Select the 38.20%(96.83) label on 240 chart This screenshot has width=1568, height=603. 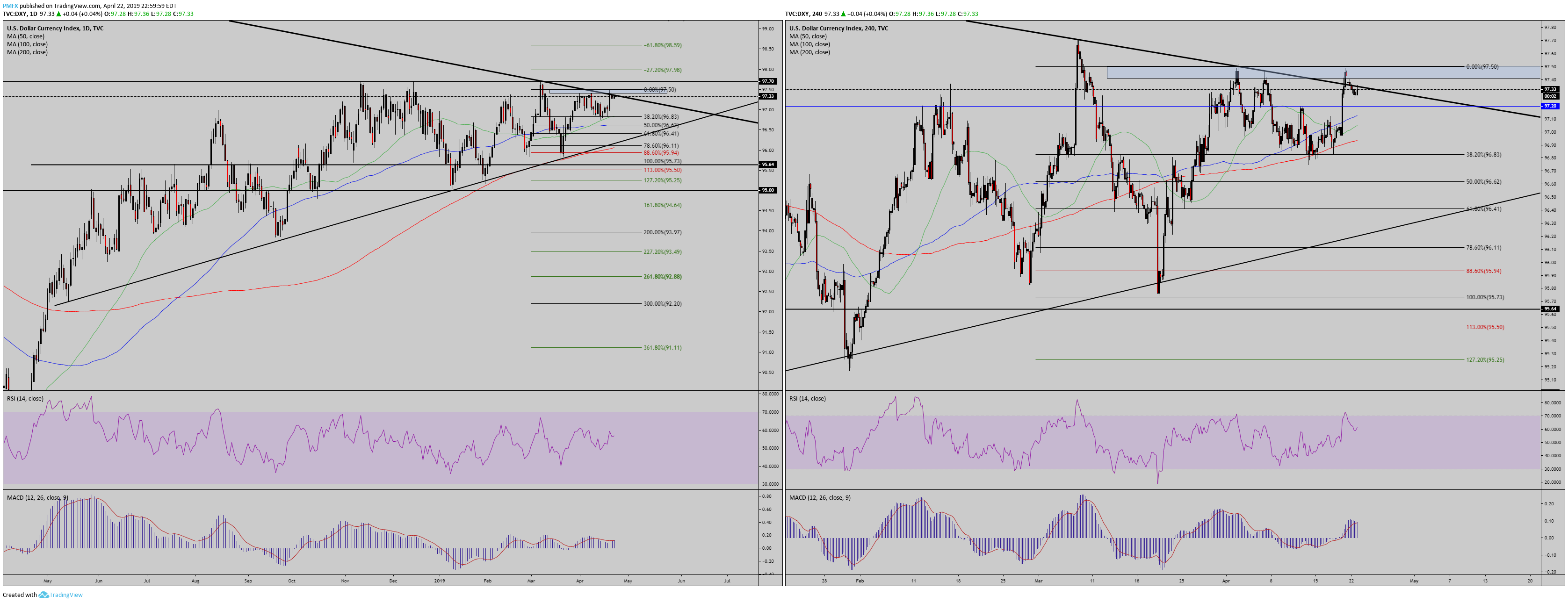click(x=1483, y=155)
